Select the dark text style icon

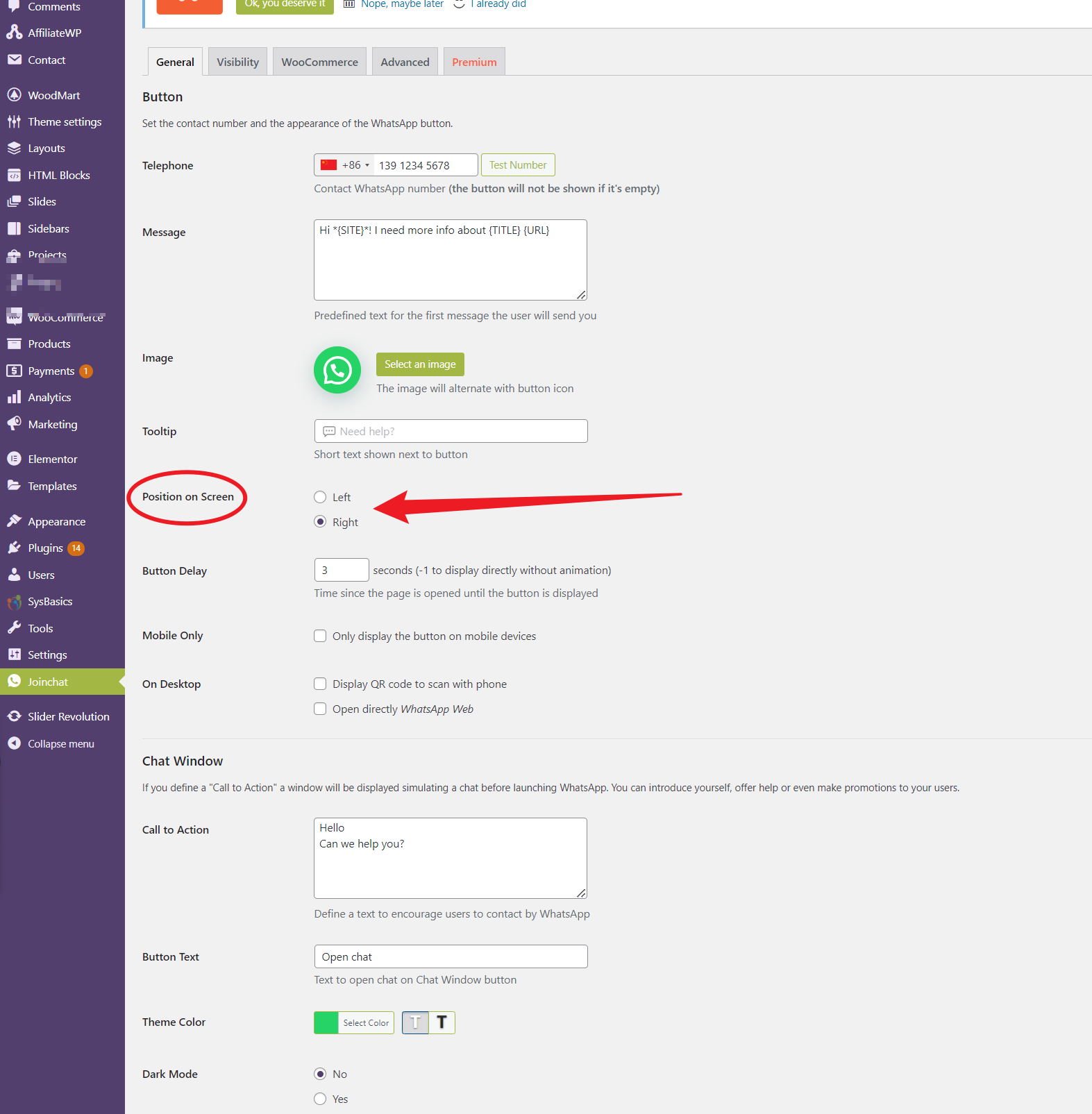pyautogui.click(x=442, y=1022)
